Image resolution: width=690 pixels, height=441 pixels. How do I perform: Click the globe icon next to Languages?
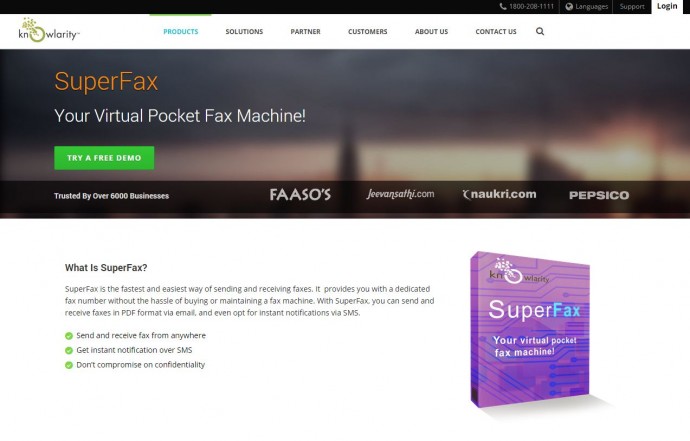click(569, 7)
